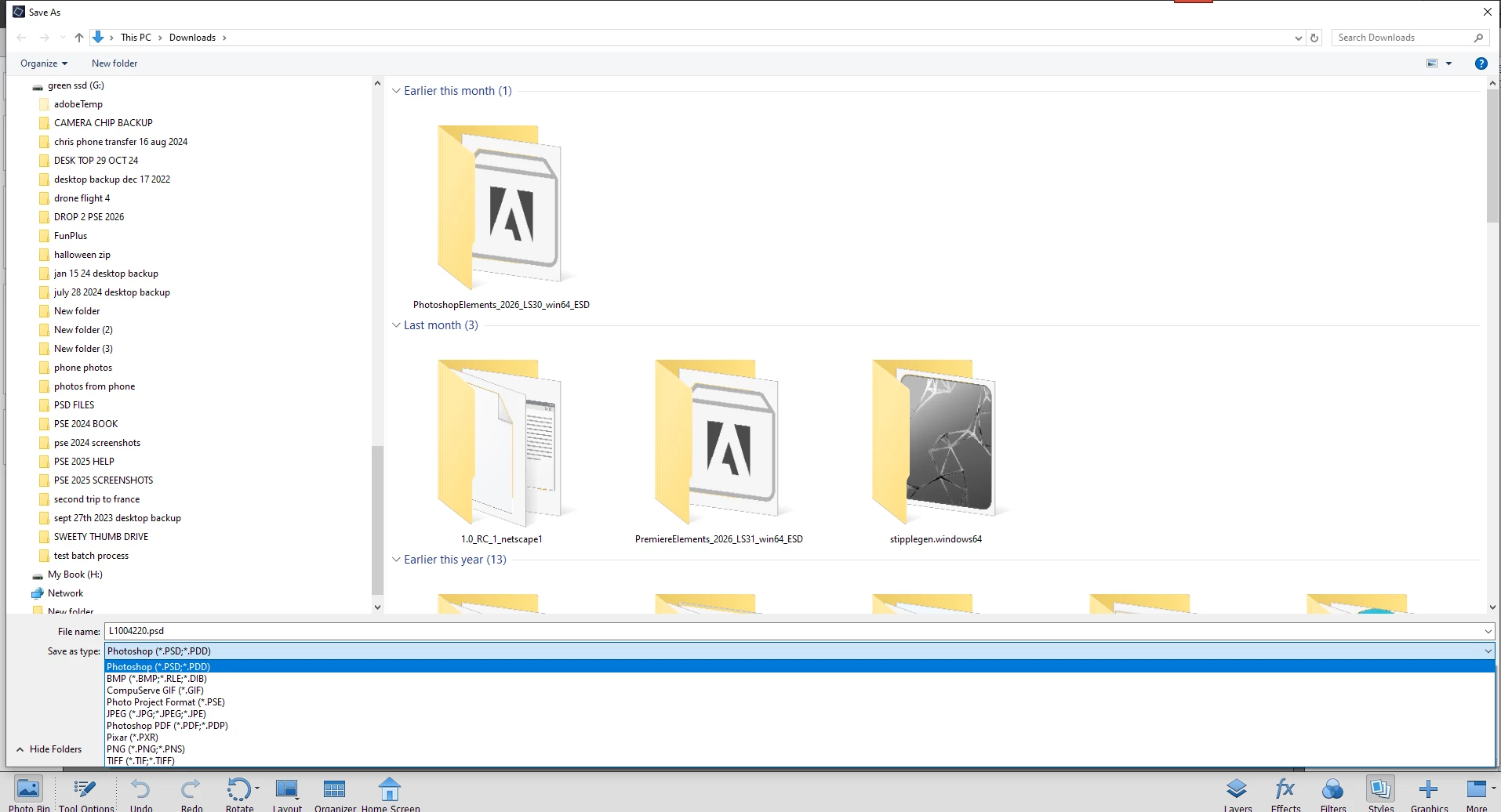This screenshot has width=1501, height=812.
Task: Open the Rotate dropdown arrow
Action: coord(257,788)
